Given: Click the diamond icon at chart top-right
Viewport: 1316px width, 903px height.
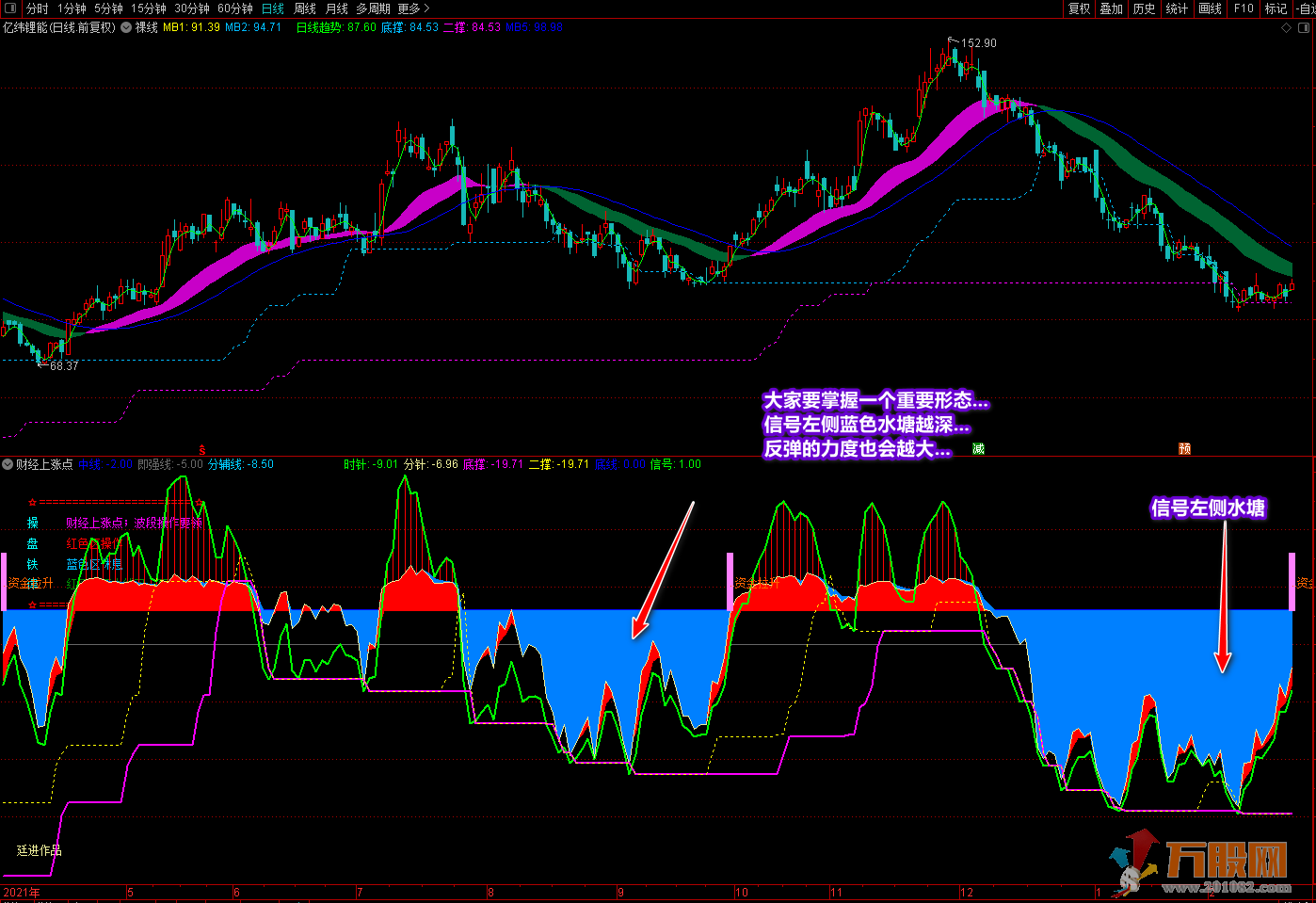Looking at the screenshot, I should 1287,28.
